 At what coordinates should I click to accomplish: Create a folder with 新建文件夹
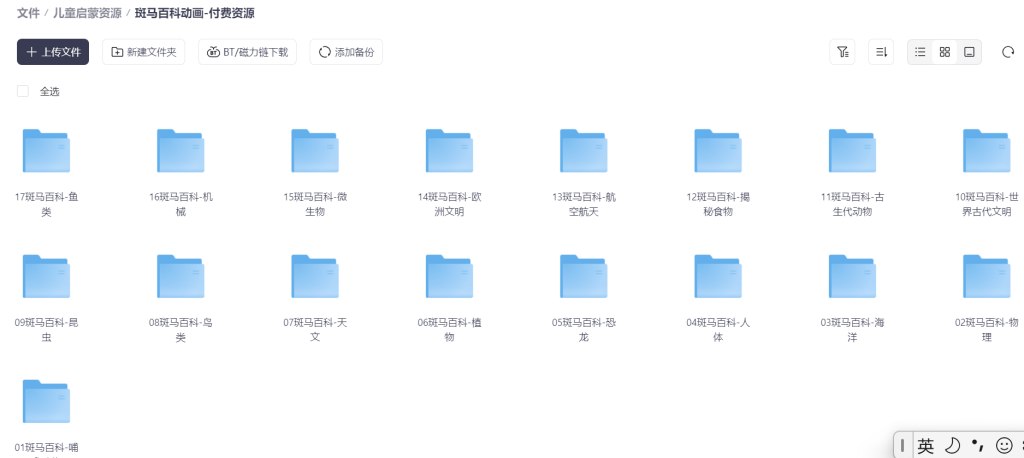(143, 52)
